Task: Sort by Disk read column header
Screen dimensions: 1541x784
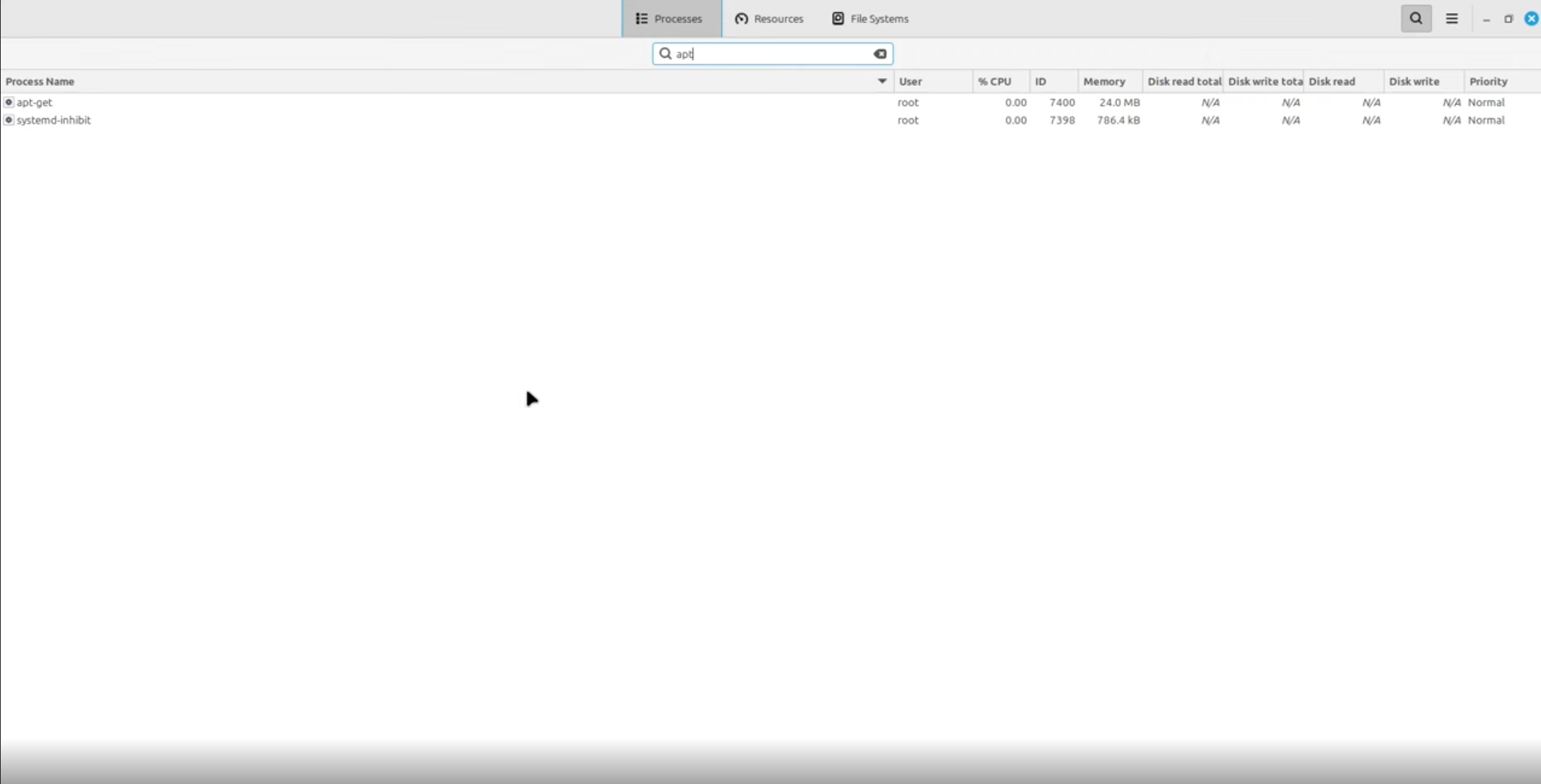Action: (x=1344, y=82)
